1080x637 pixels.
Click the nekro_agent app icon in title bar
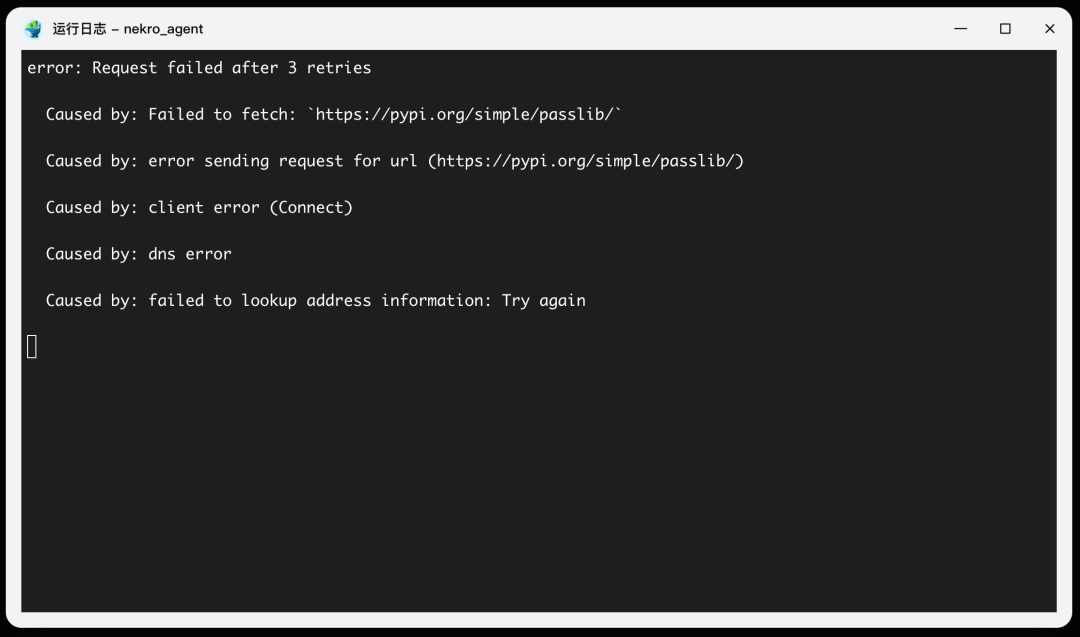coord(34,29)
